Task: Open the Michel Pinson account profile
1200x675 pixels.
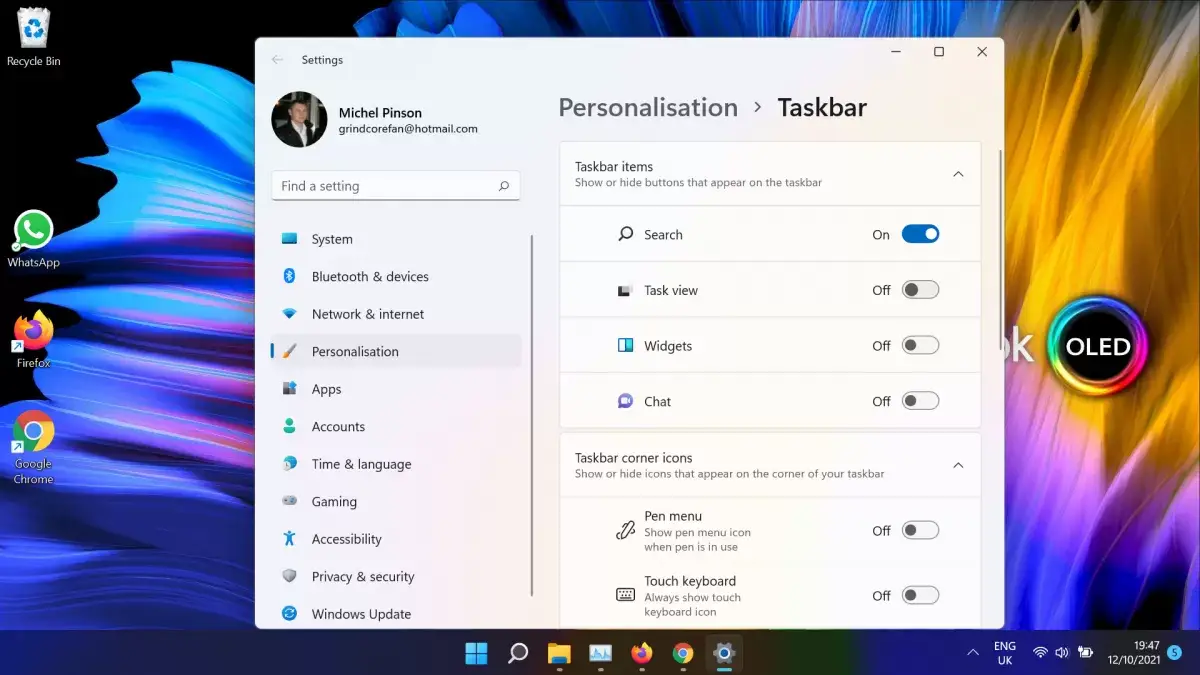Action: pyautogui.click(x=375, y=120)
